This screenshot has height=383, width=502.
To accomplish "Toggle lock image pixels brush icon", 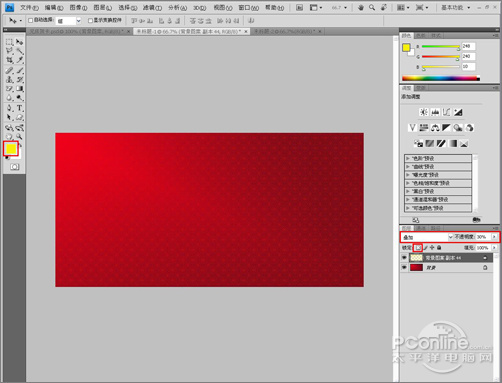I will [x=426, y=248].
